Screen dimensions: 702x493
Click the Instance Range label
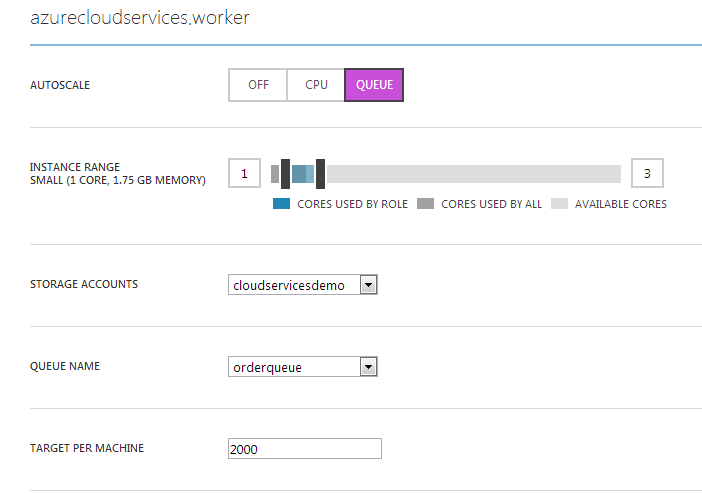pyautogui.click(x=75, y=167)
